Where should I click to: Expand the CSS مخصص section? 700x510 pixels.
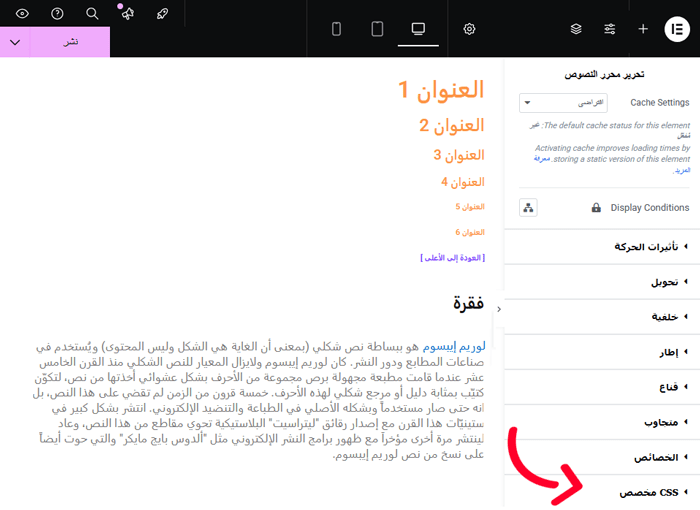(x=602, y=493)
